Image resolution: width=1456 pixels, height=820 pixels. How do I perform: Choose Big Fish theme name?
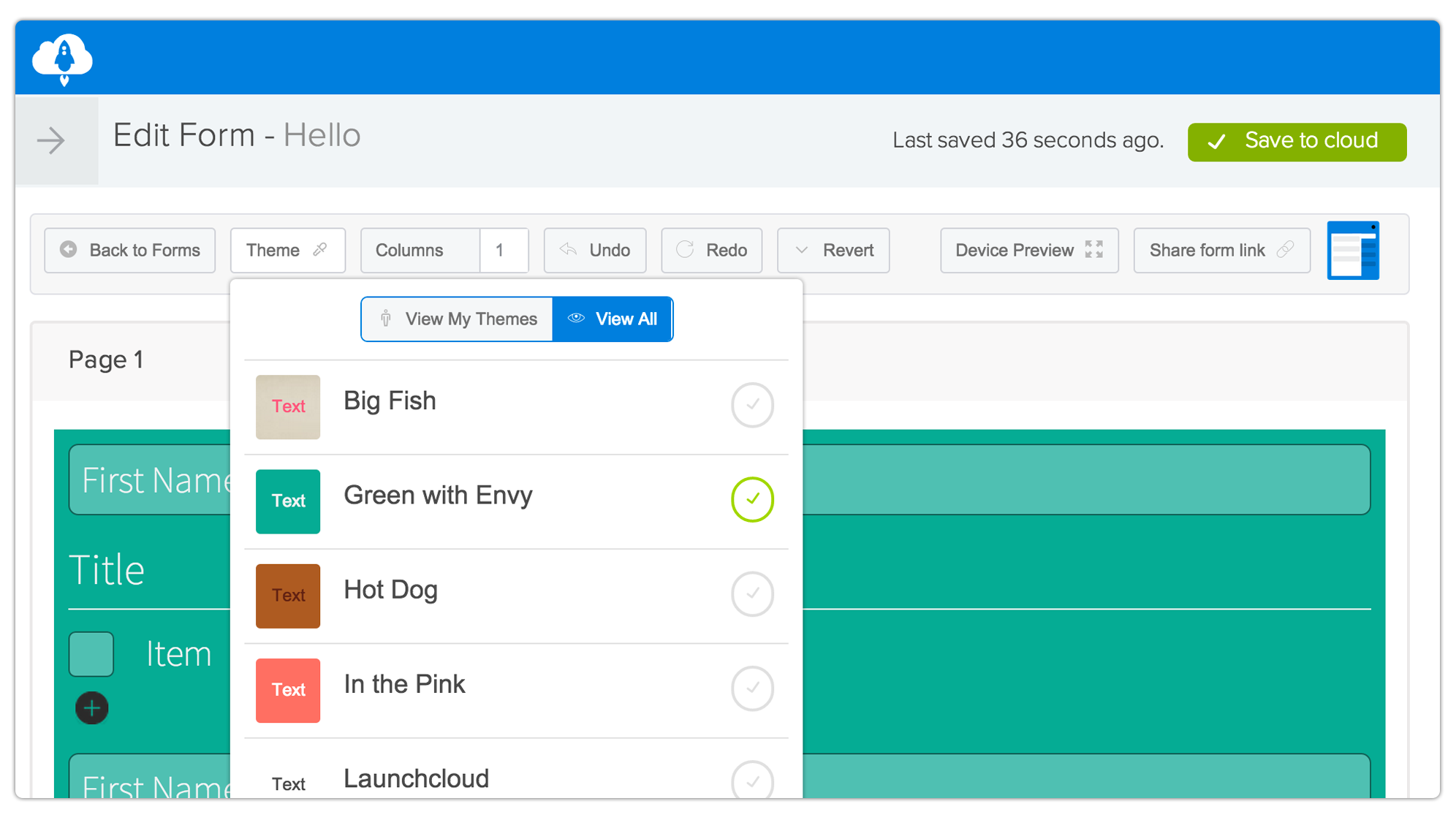(x=390, y=401)
